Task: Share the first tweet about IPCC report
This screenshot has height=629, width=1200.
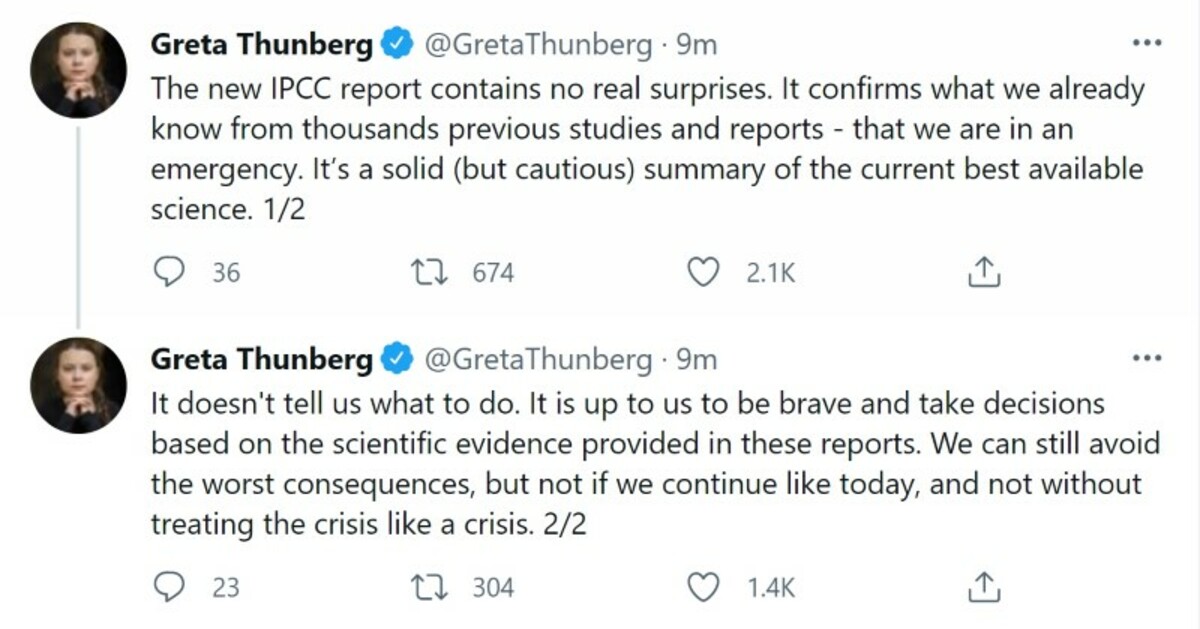Action: pos(982,272)
